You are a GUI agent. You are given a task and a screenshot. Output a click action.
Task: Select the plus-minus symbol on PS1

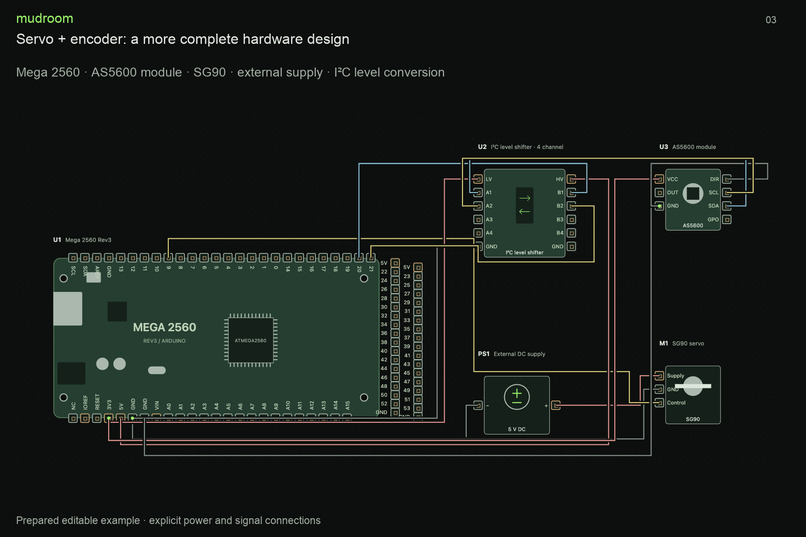click(x=517, y=397)
